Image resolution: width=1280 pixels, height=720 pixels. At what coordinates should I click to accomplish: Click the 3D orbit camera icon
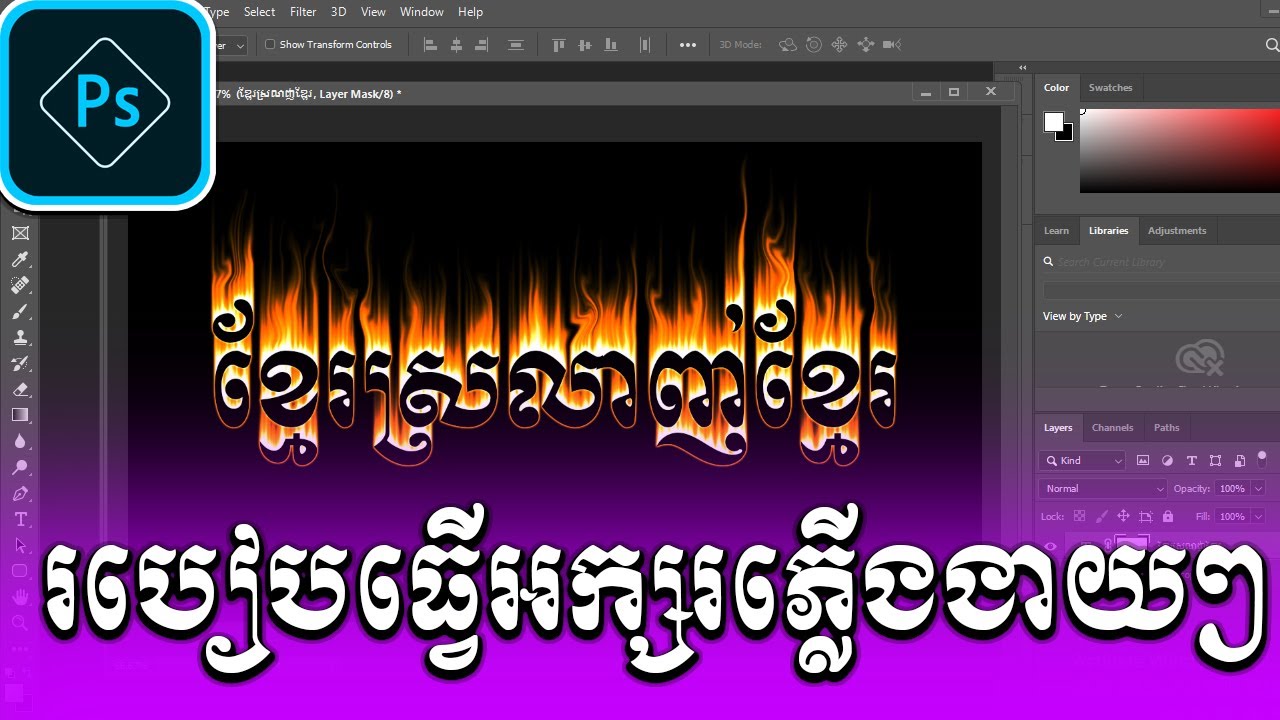click(788, 44)
